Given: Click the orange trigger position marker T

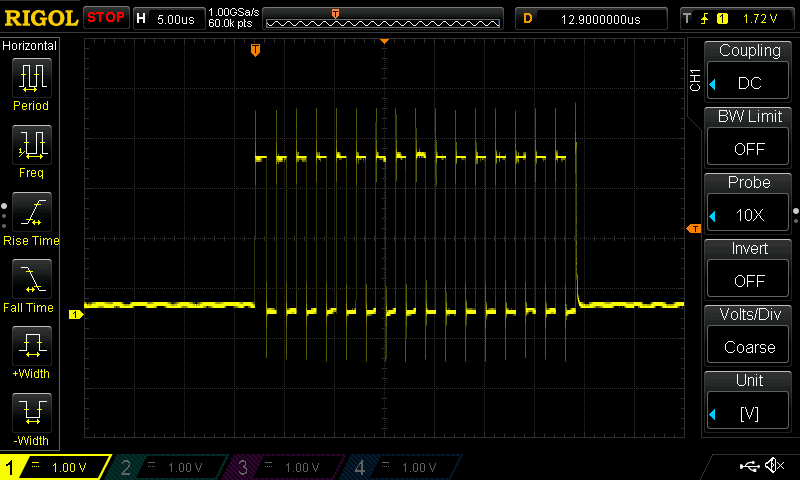Looking at the screenshot, I should pos(256,49).
